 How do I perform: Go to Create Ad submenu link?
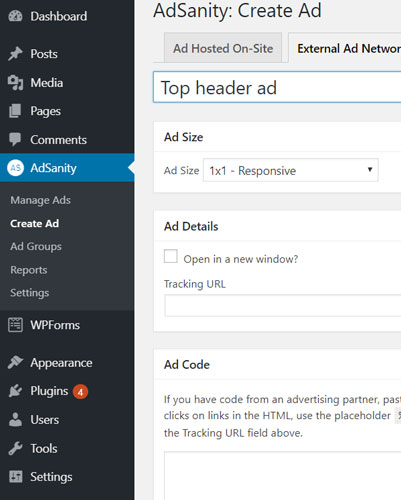coord(35,223)
